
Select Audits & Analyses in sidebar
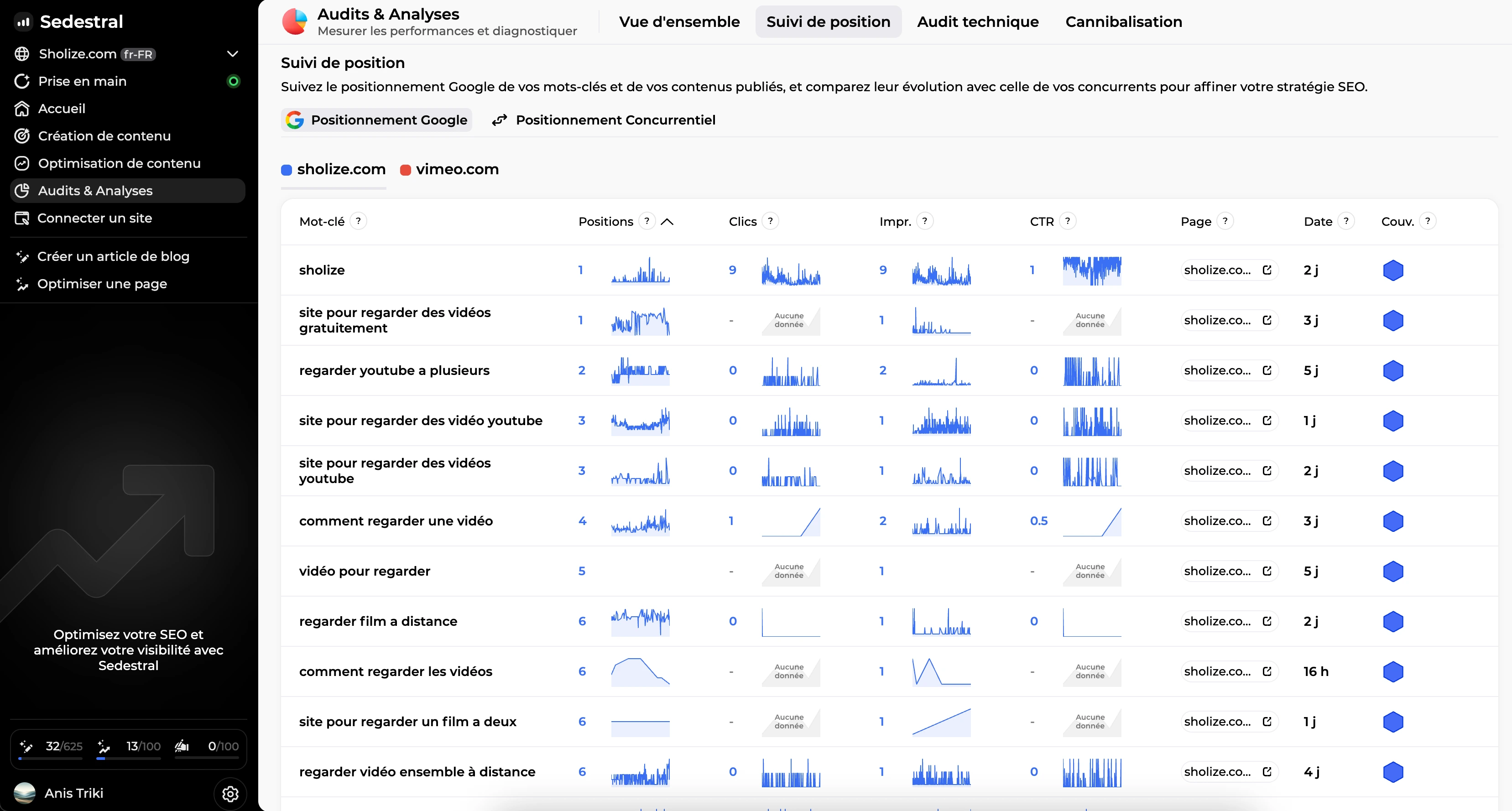pyautogui.click(x=128, y=191)
